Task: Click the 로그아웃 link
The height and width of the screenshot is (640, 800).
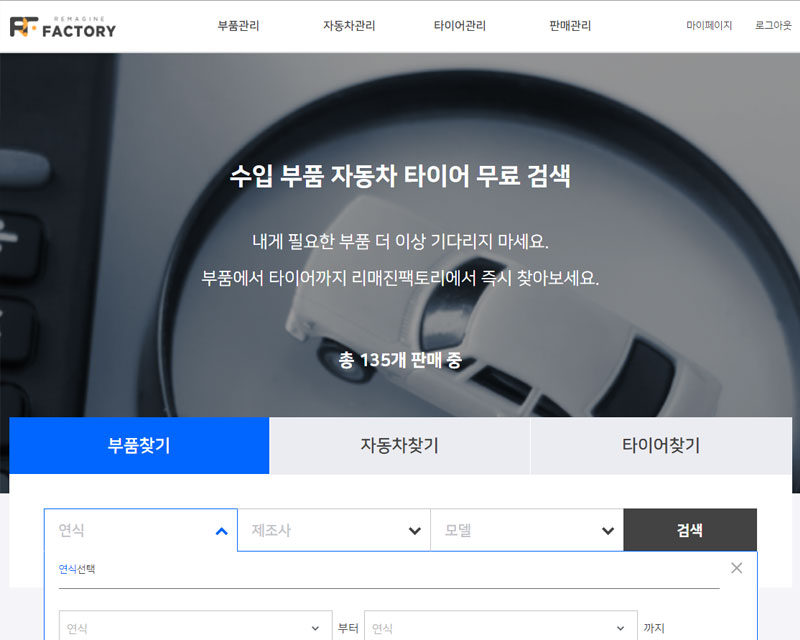Action: [773, 26]
